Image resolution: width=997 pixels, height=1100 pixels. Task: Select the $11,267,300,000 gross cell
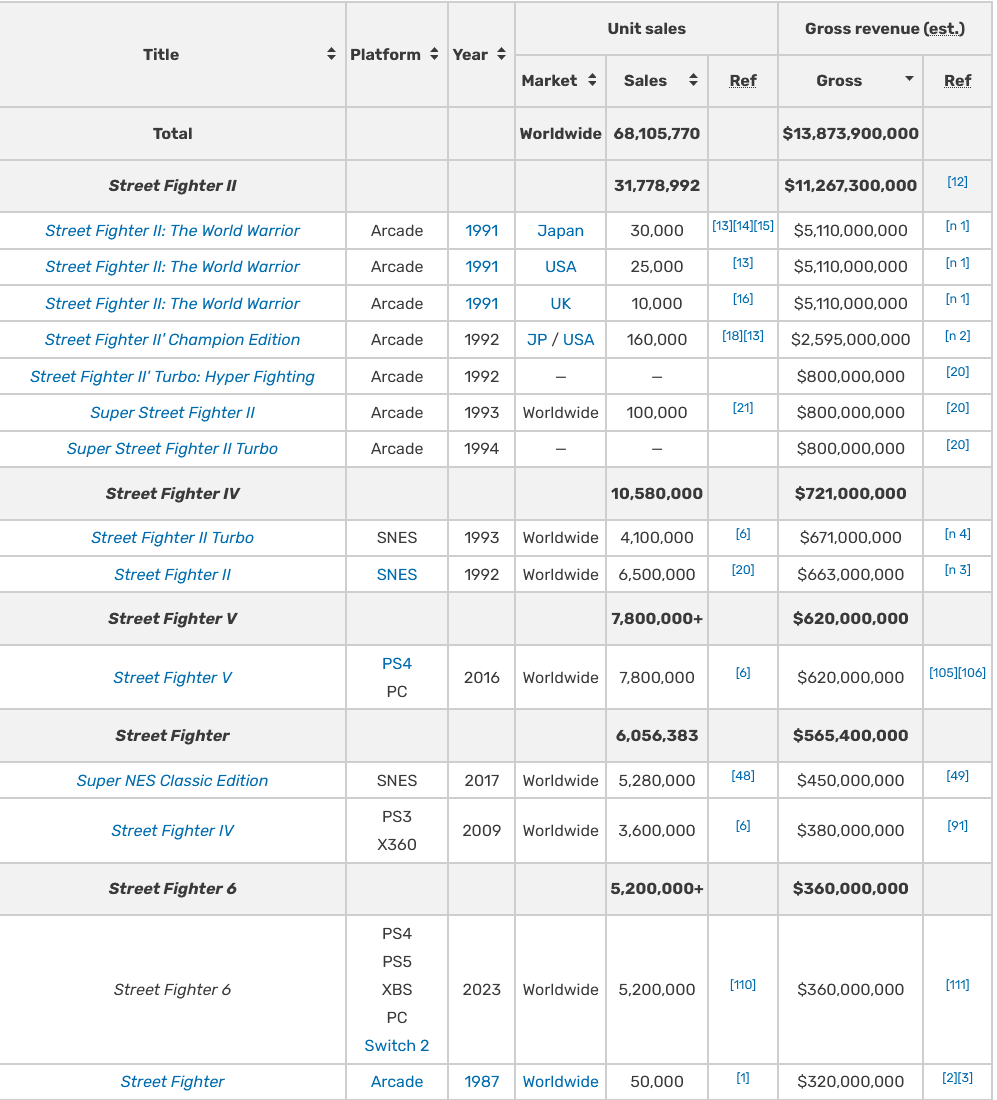850,186
